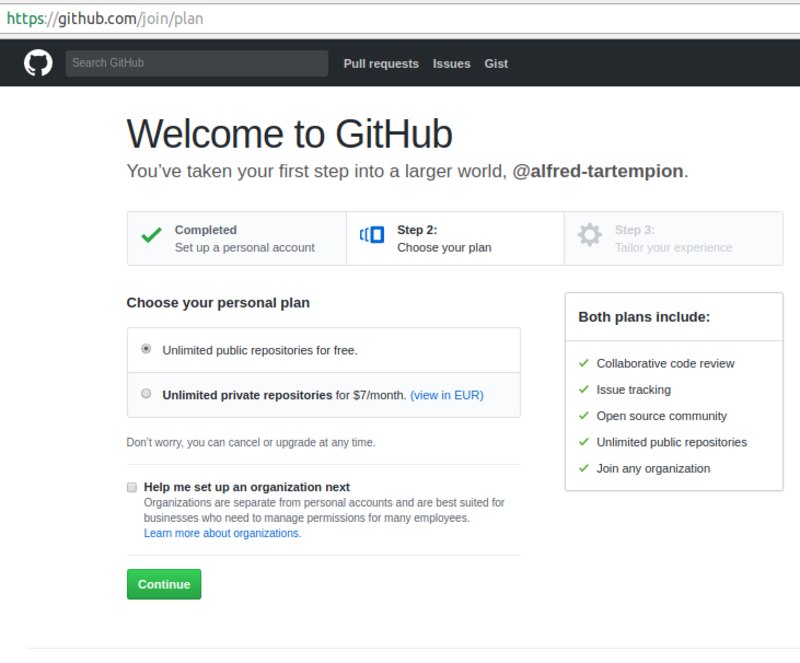Viewport: 800px width, 663px height.
Task: Focus the Search GitHub field
Action: (196, 63)
